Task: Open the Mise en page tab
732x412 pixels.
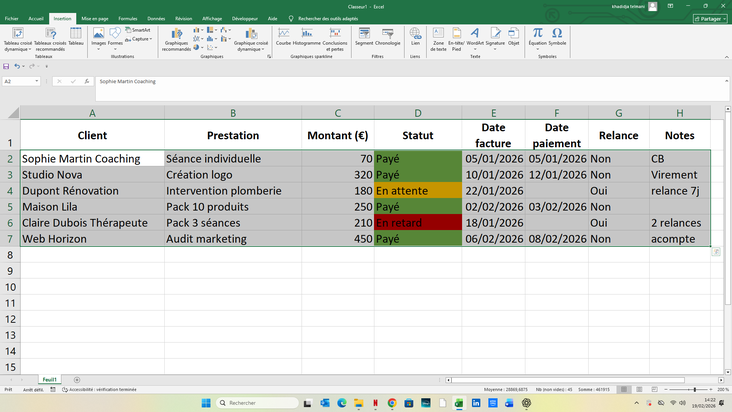Action: click(x=95, y=18)
